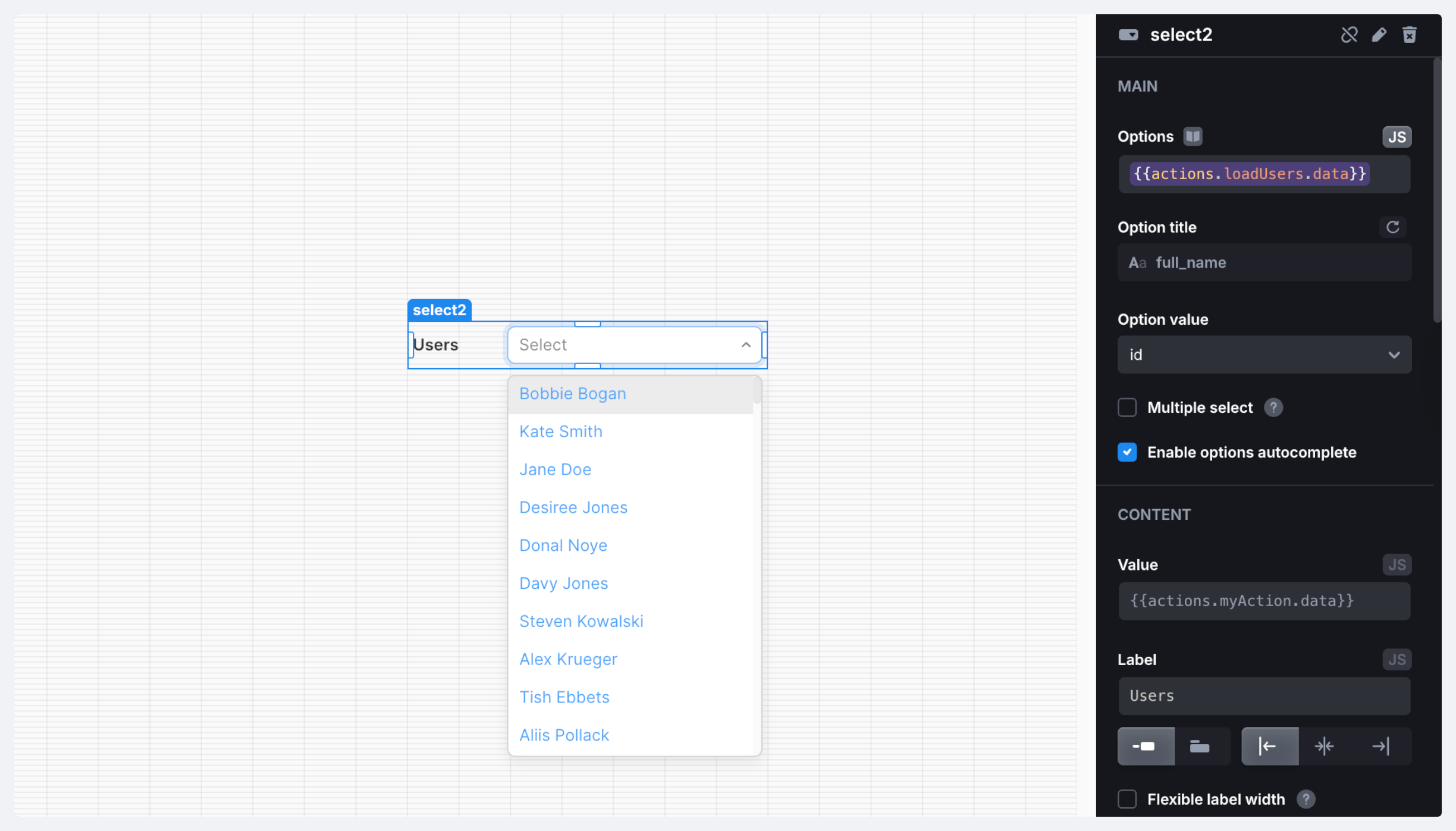Reset Option title with refresh icon

[x=1392, y=227]
